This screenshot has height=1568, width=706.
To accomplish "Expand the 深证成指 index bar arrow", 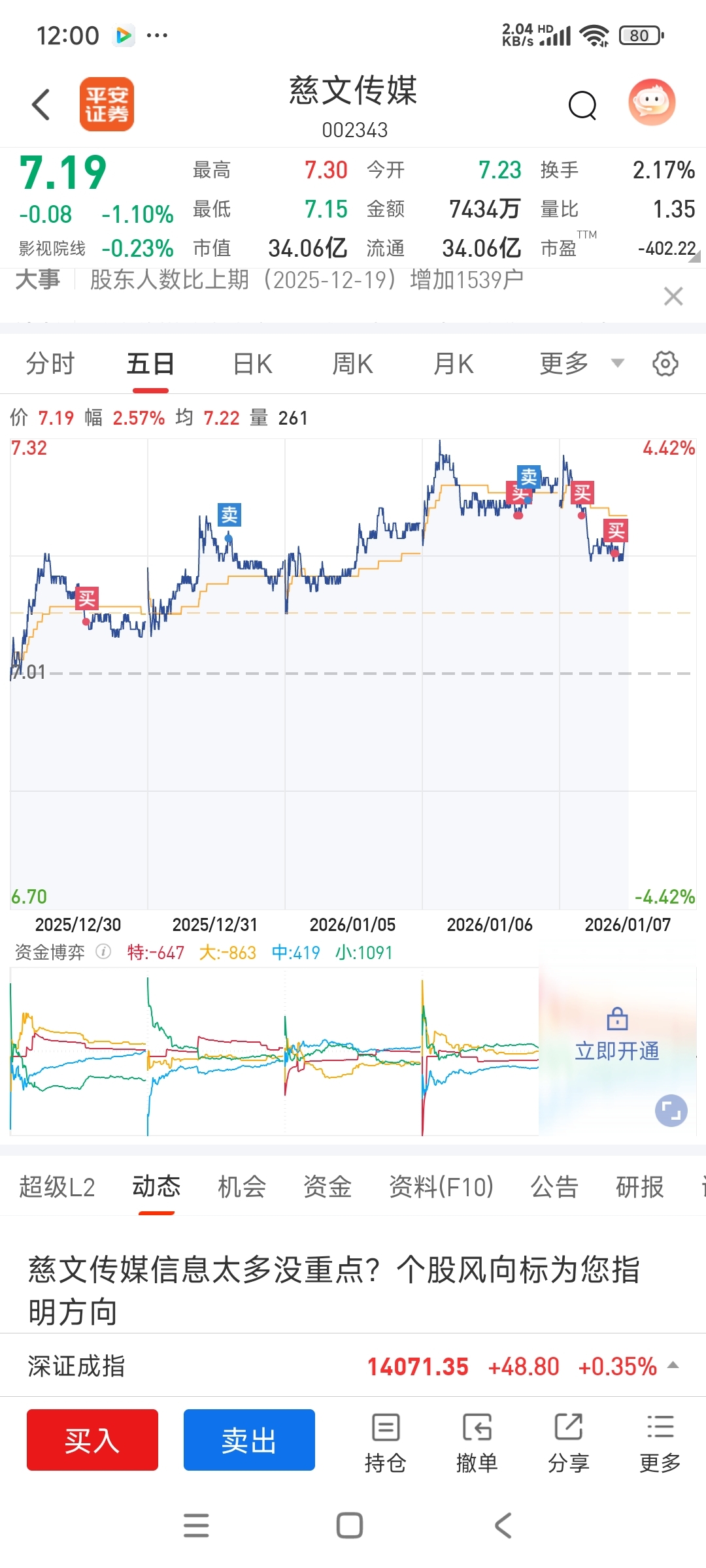I will tap(673, 1365).
